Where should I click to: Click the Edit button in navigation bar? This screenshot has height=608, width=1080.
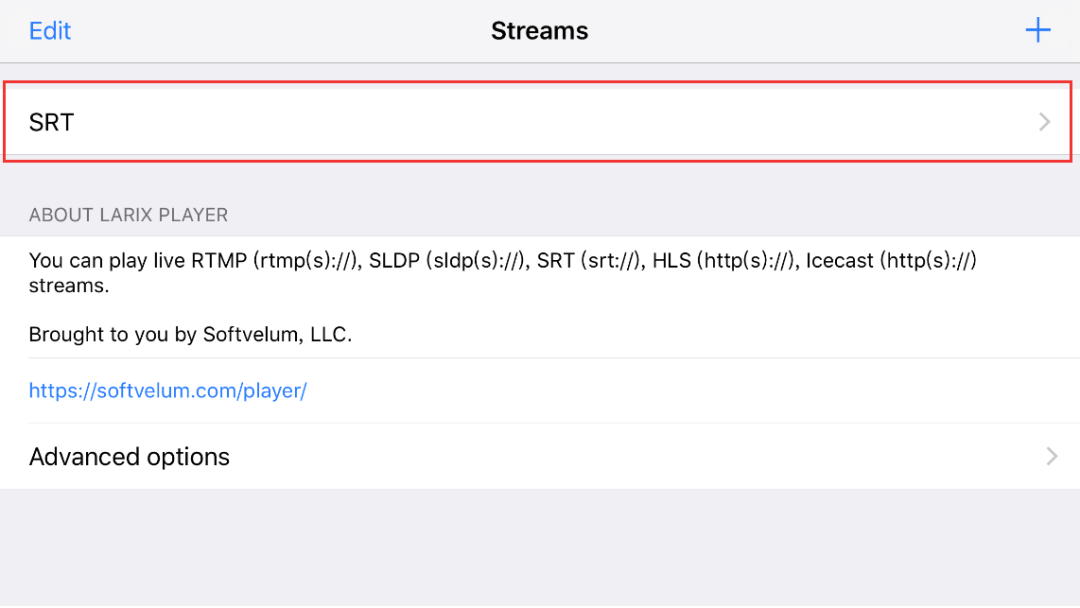(x=50, y=31)
